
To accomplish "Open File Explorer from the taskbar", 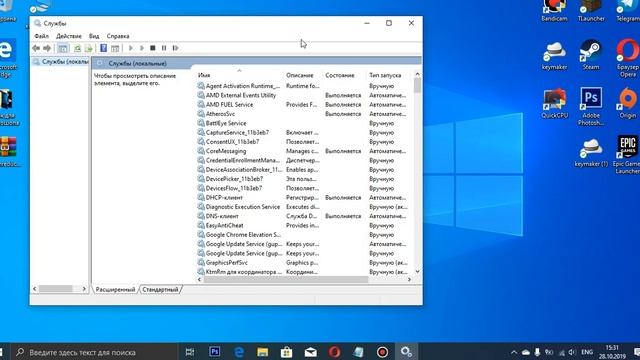I will coord(262,352).
